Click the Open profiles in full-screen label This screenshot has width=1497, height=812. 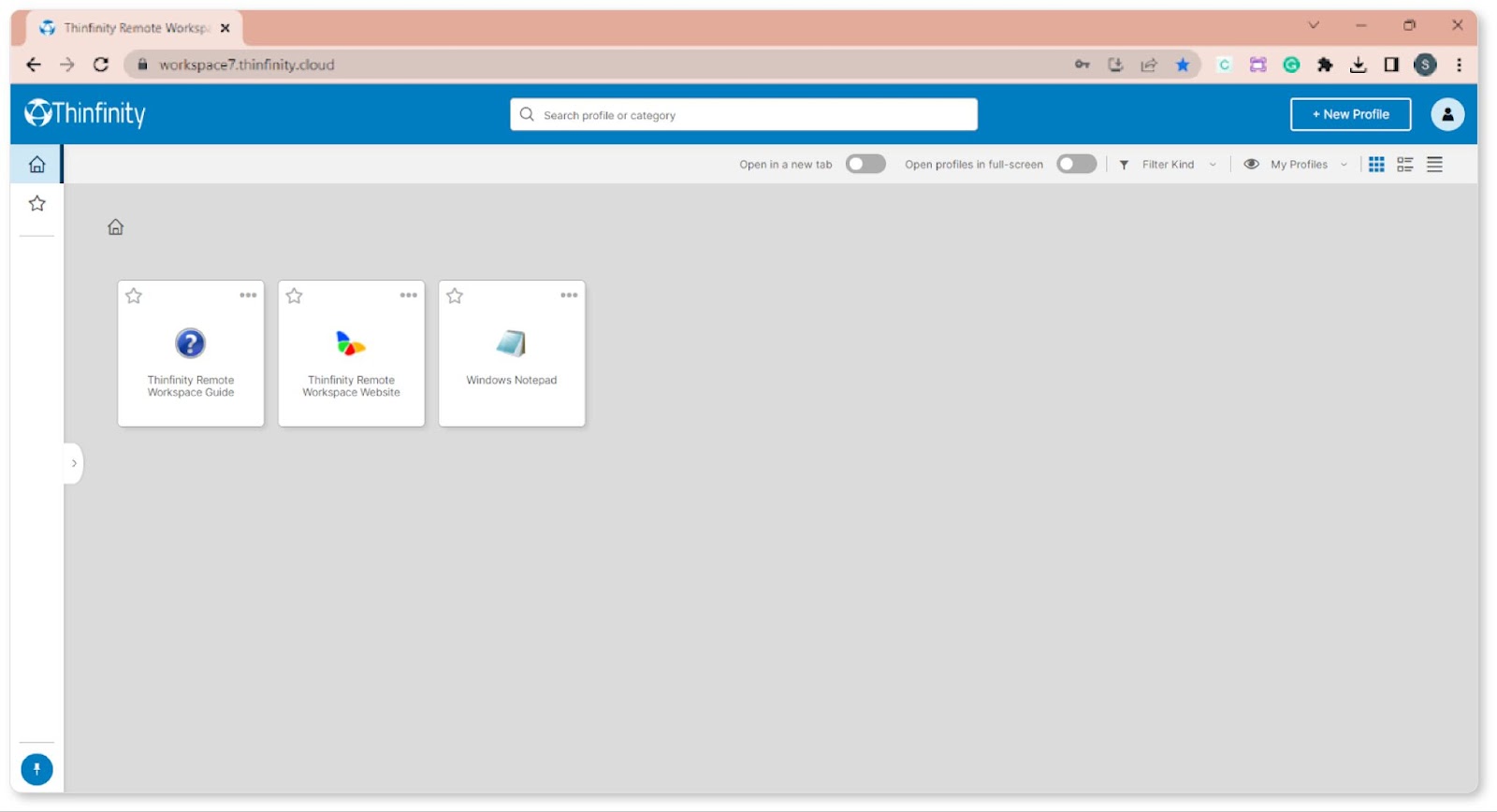tap(973, 165)
